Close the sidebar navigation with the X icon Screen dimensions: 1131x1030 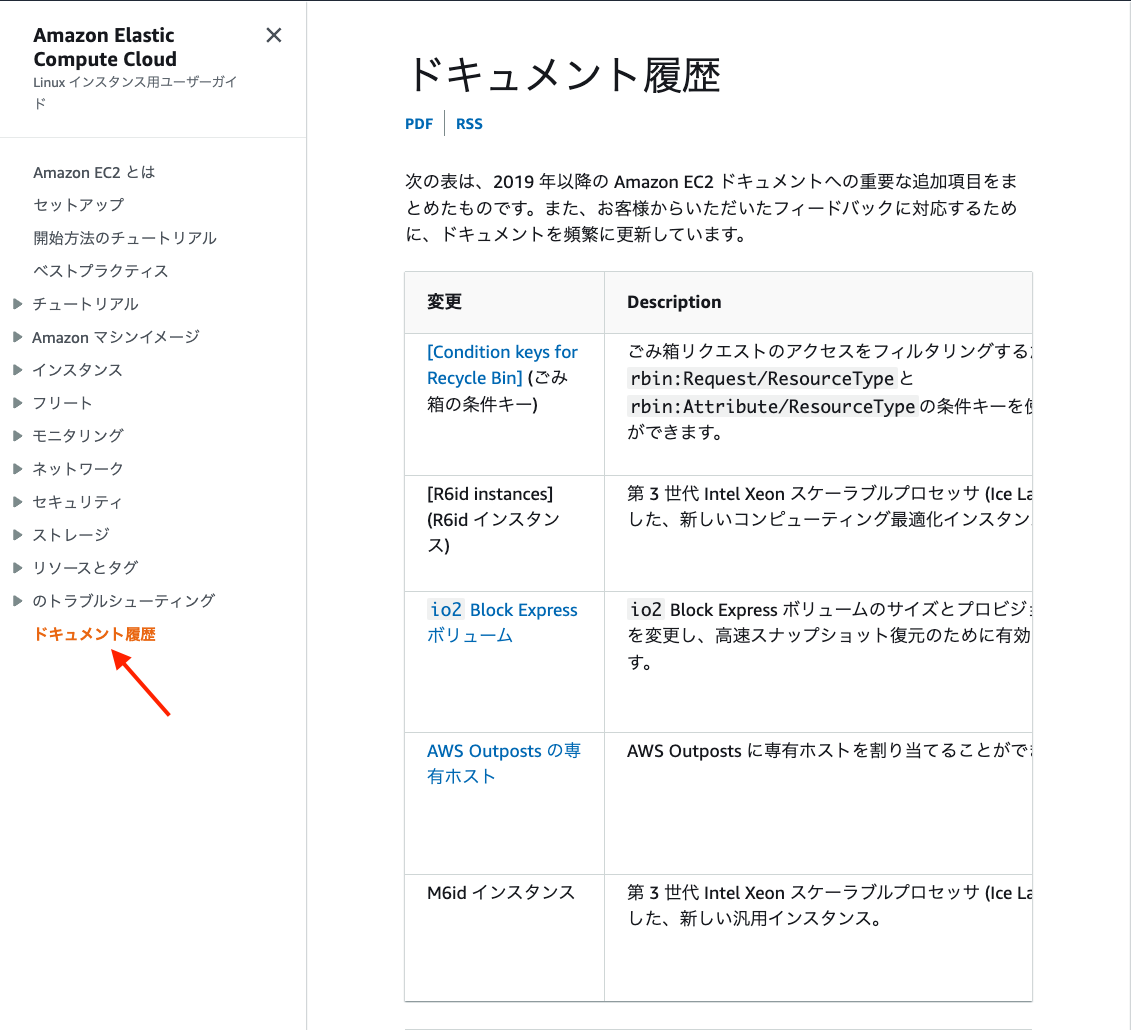[273, 35]
